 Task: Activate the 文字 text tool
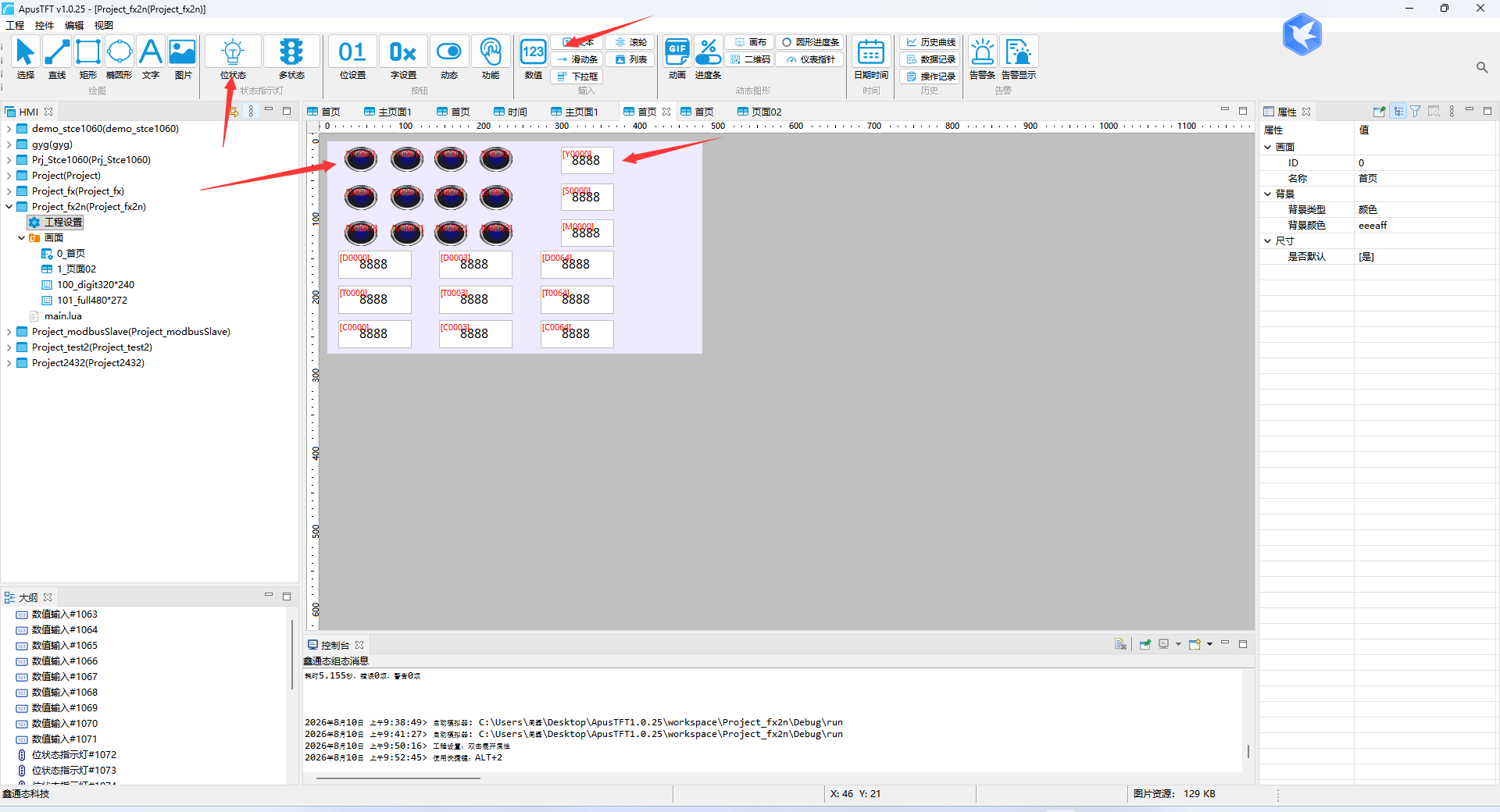(x=151, y=59)
